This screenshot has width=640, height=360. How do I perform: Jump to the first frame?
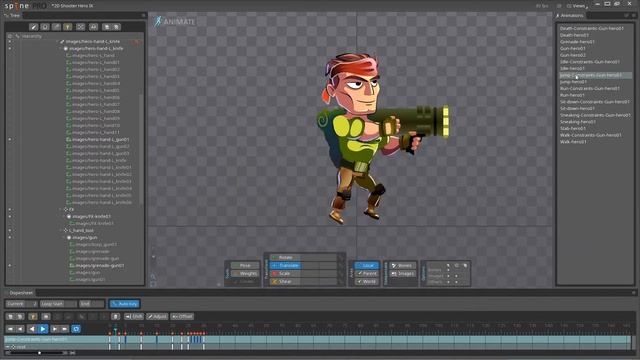coord(10,329)
